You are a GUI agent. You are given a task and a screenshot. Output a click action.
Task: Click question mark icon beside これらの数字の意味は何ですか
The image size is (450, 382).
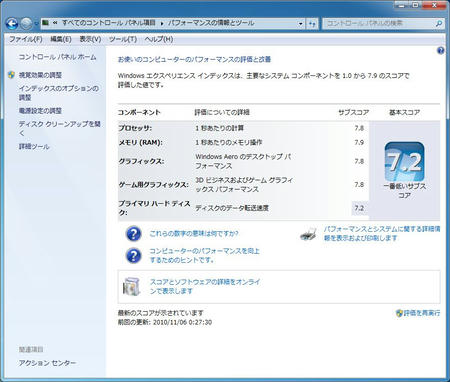[134, 234]
